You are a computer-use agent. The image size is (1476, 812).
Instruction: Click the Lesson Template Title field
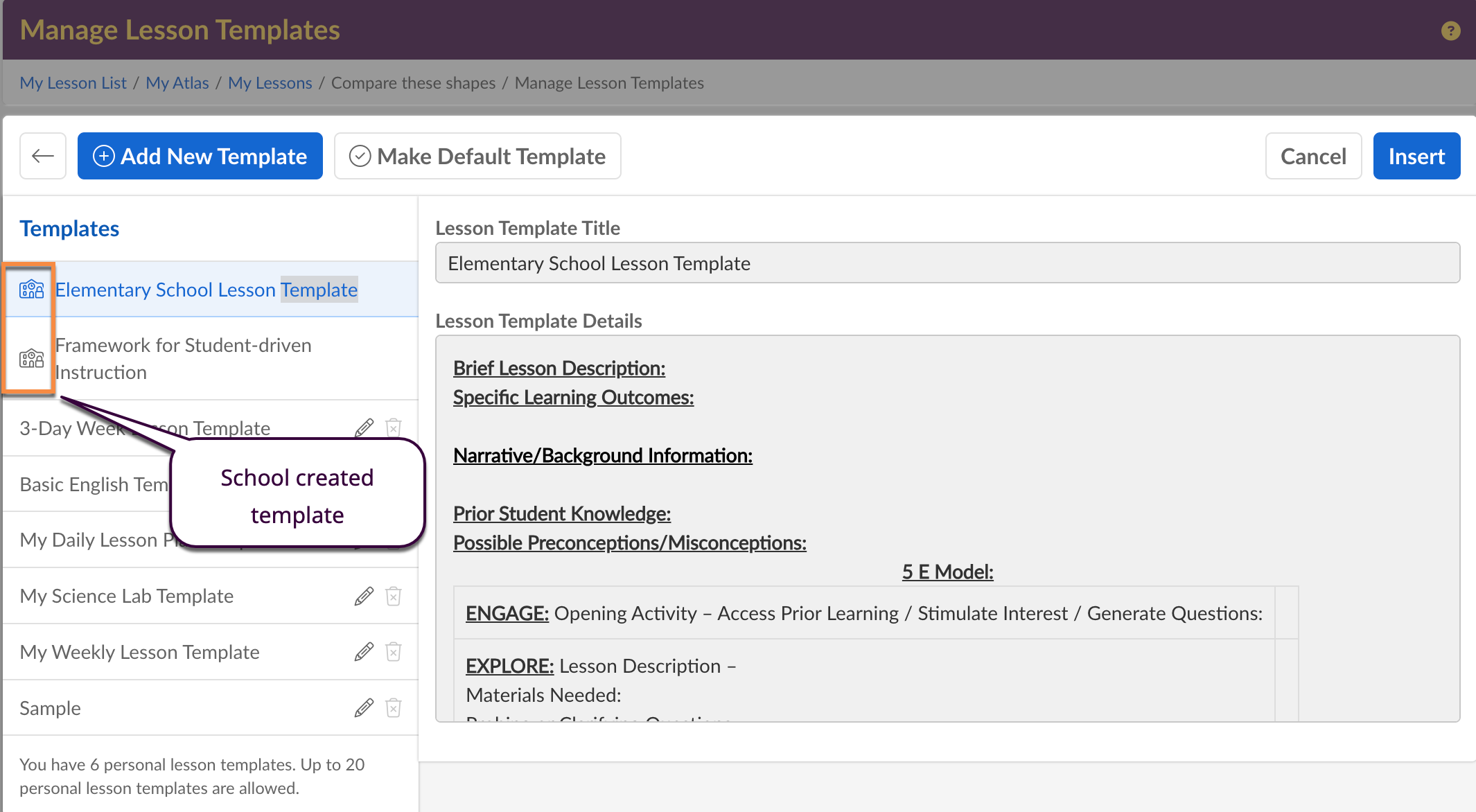click(x=947, y=263)
